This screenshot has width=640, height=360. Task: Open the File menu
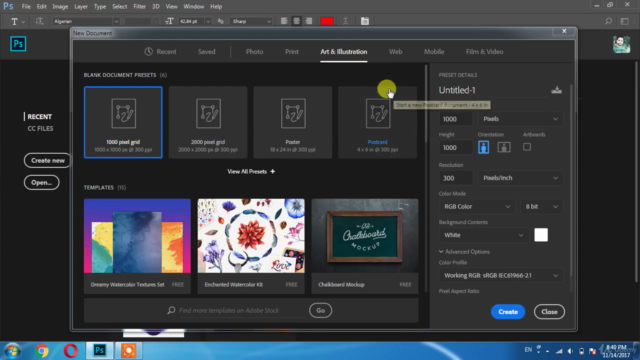coord(26,7)
